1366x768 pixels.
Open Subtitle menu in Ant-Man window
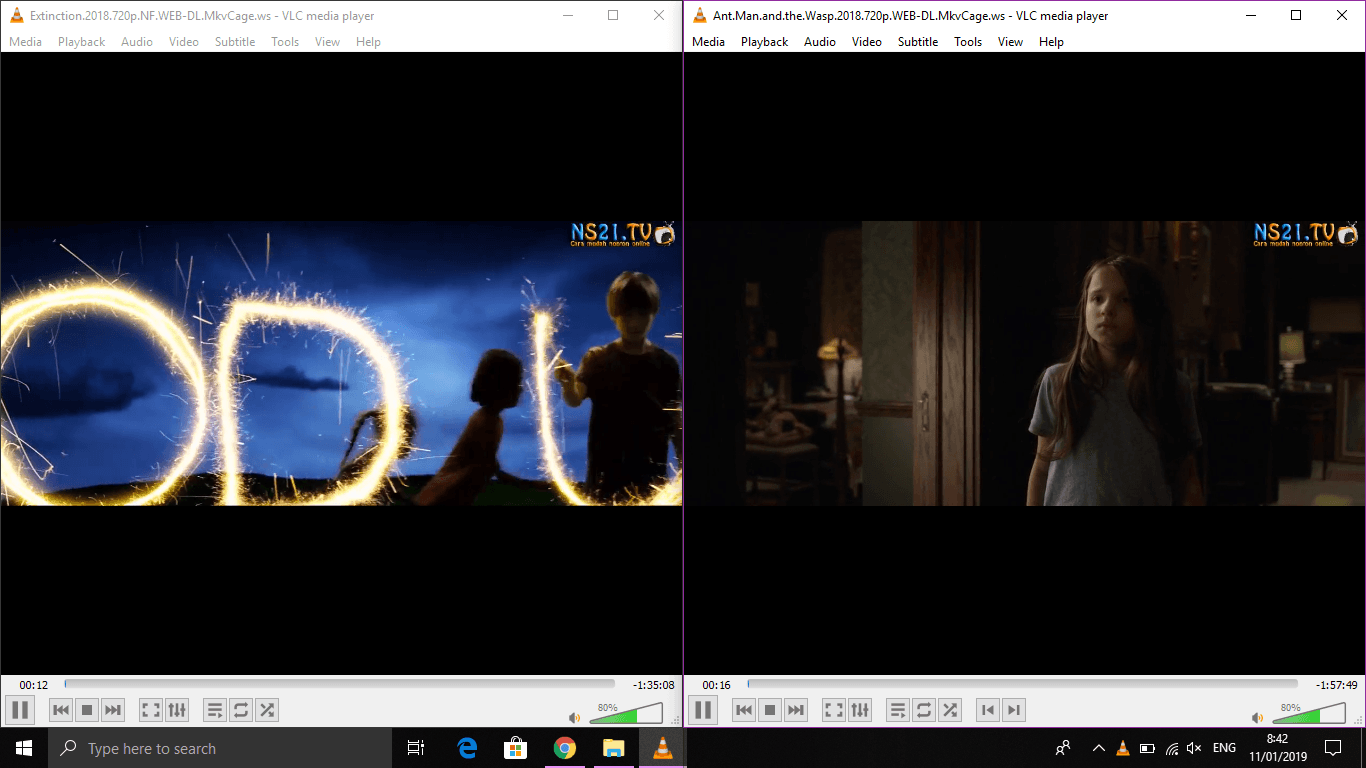918,42
